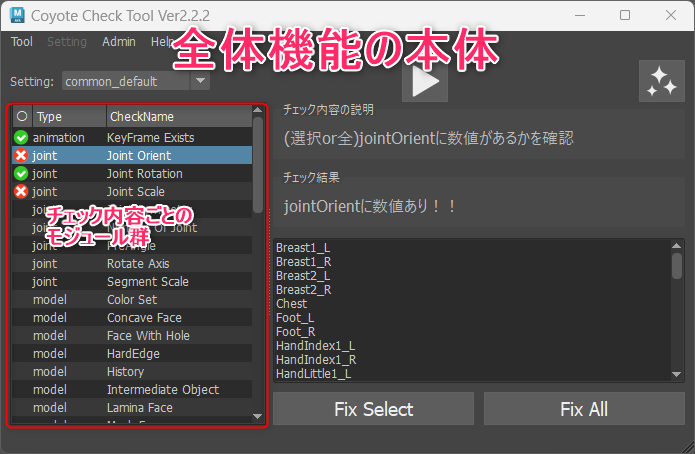695x454 pixels.
Task: Click the green check icon for KeyFrame Exists
Action: tap(21, 137)
